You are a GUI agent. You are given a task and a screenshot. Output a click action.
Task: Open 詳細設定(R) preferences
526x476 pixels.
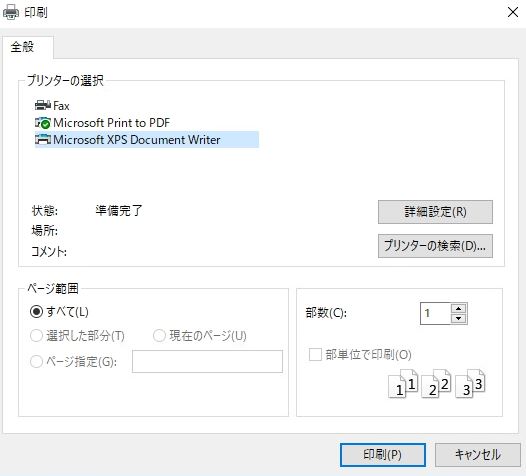tap(435, 212)
